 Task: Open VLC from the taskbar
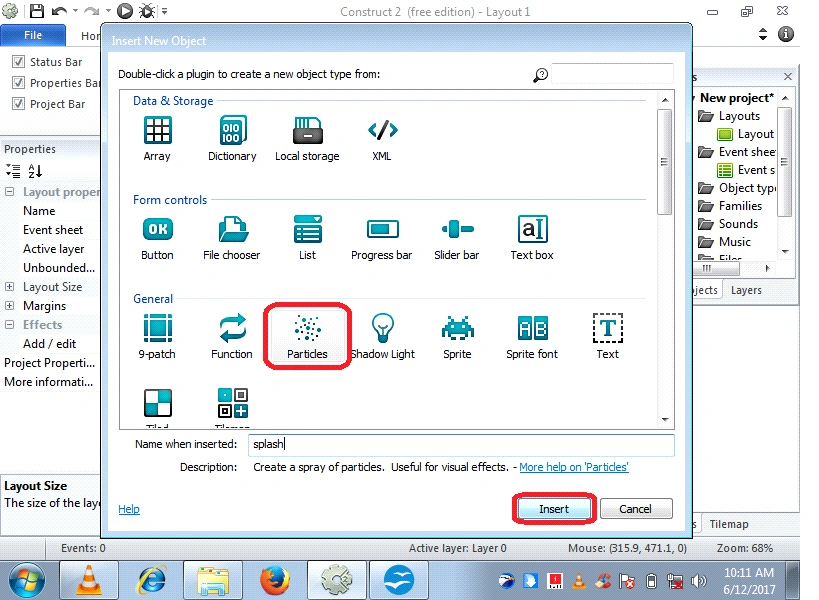click(89, 580)
